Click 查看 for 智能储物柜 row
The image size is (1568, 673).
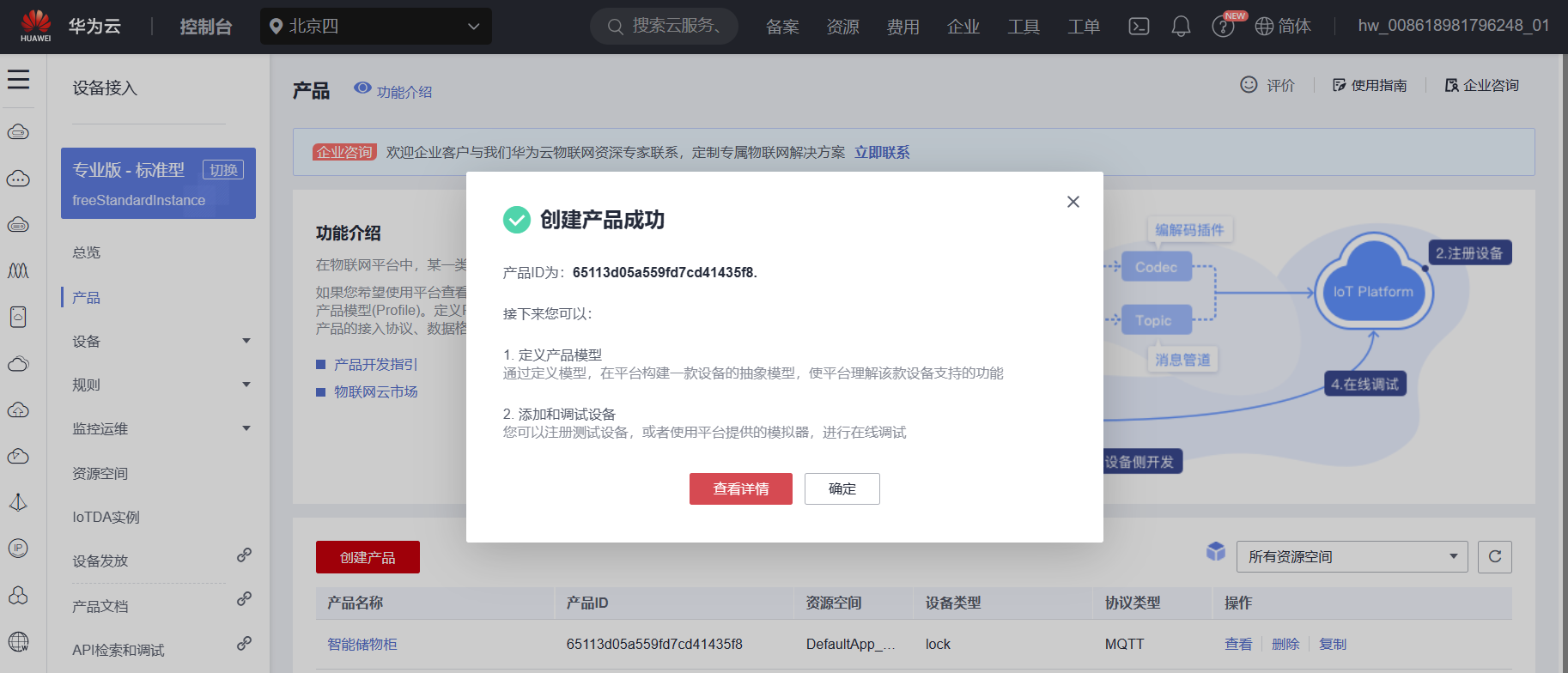(1238, 644)
